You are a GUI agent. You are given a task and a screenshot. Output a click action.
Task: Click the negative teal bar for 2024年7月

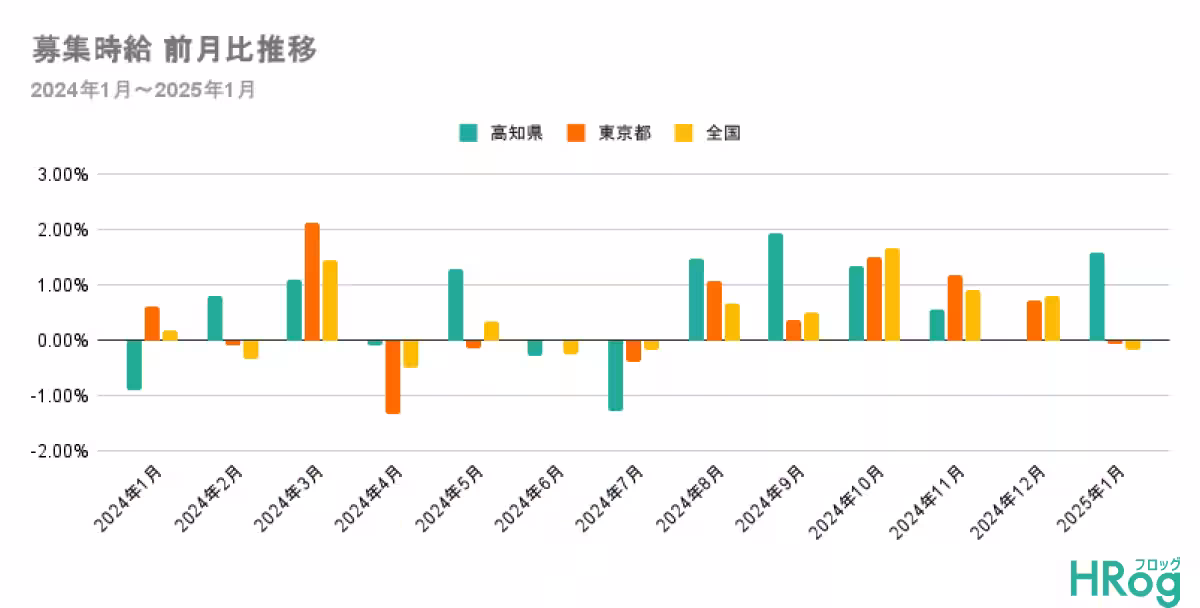[615, 376]
